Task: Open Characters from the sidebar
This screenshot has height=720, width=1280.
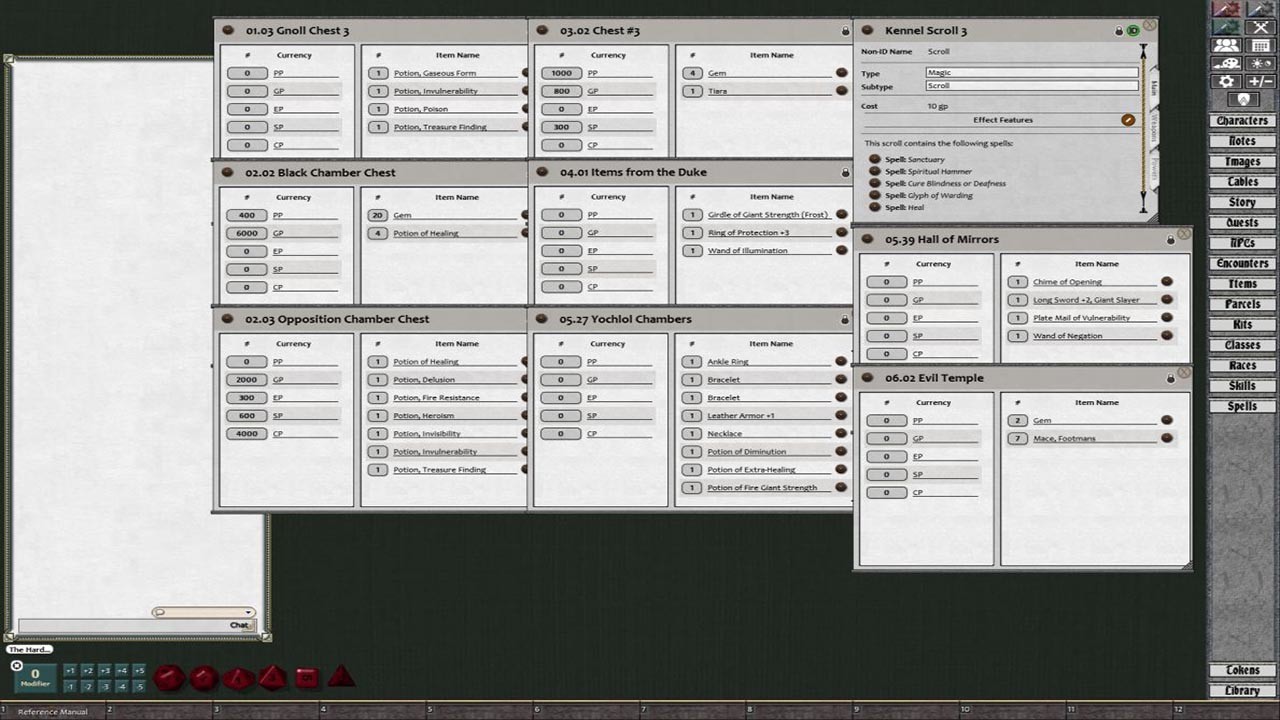Action: point(1241,120)
